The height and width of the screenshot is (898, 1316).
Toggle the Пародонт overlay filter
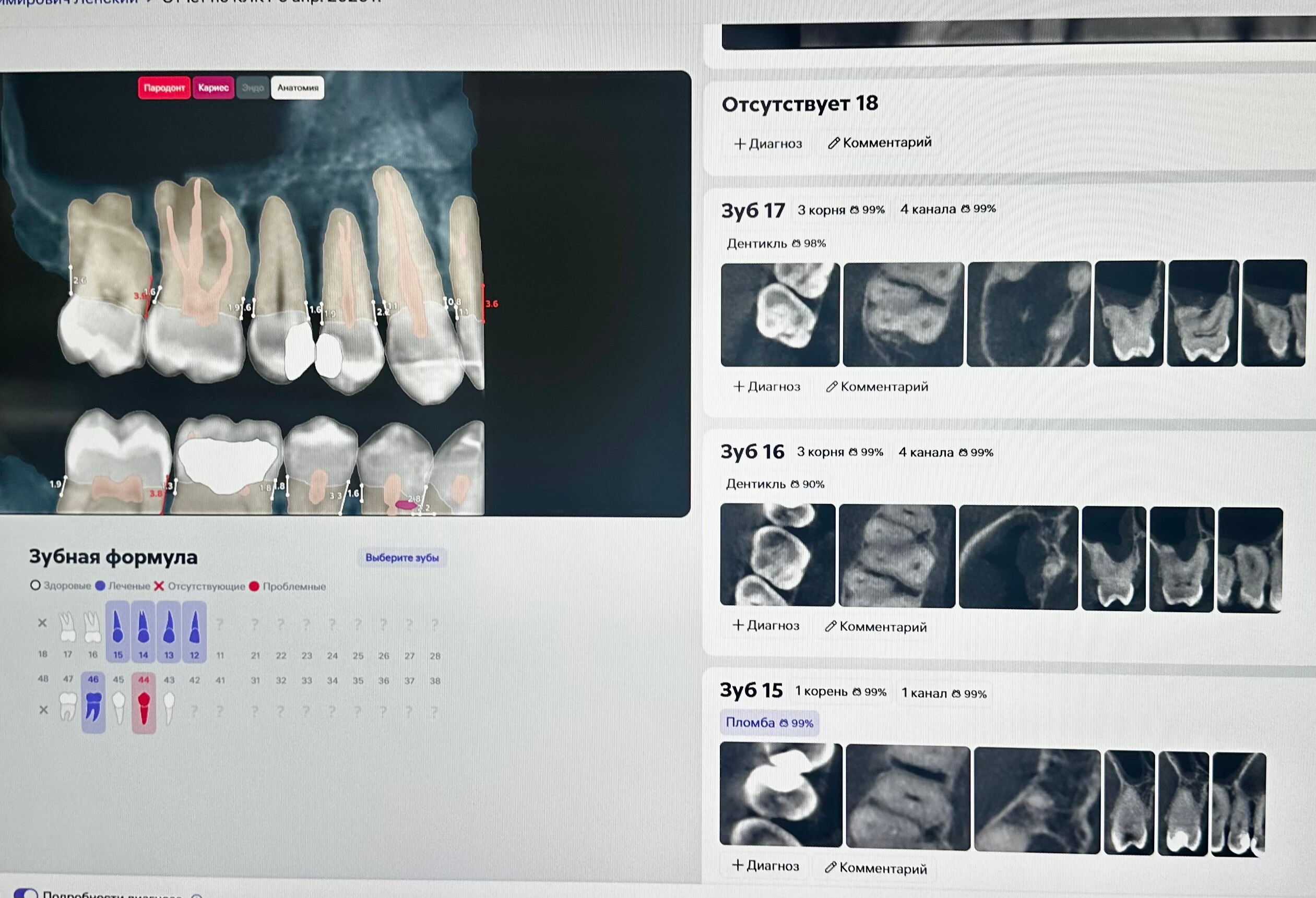tap(163, 88)
